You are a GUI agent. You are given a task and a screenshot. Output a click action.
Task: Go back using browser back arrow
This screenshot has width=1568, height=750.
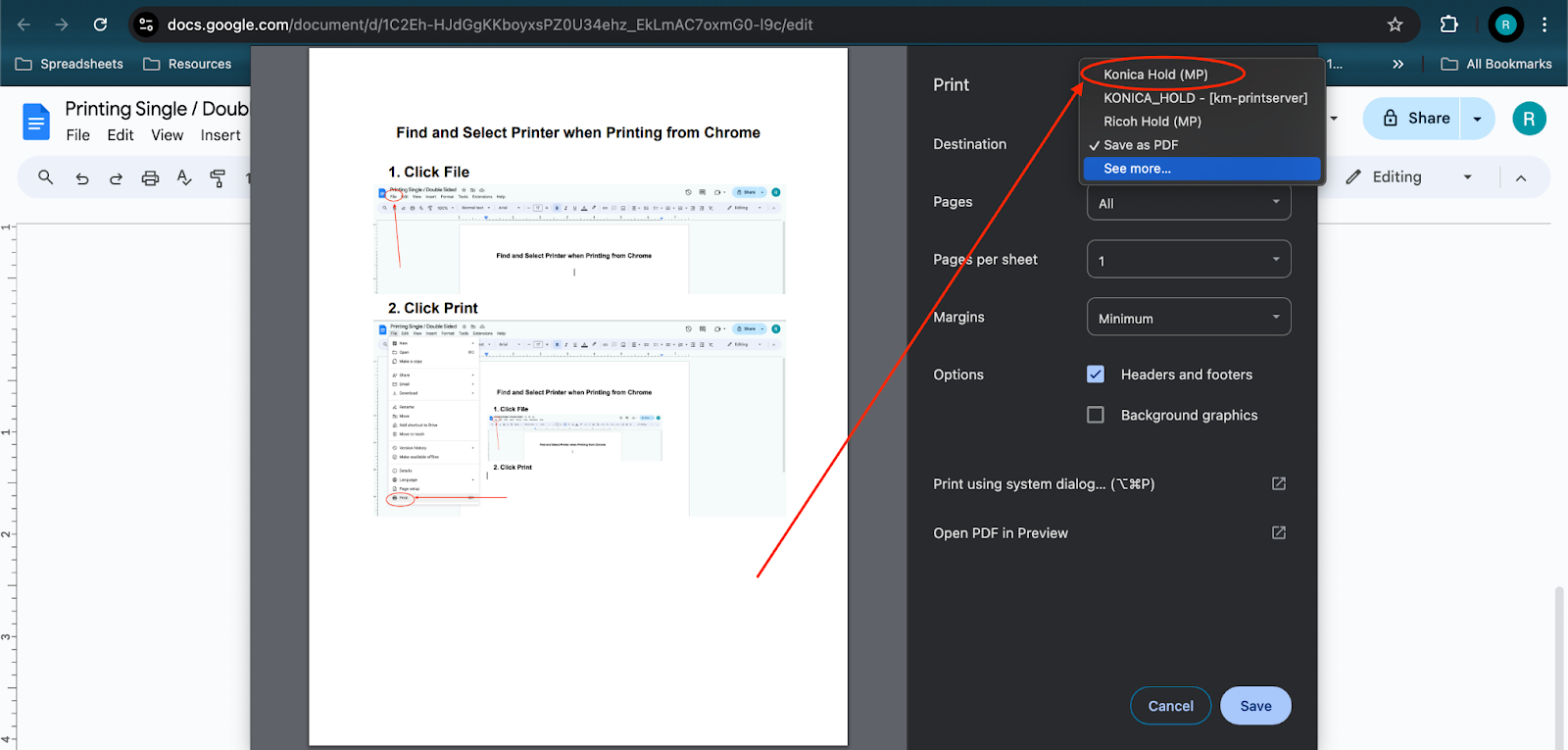pyautogui.click(x=24, y=25)
